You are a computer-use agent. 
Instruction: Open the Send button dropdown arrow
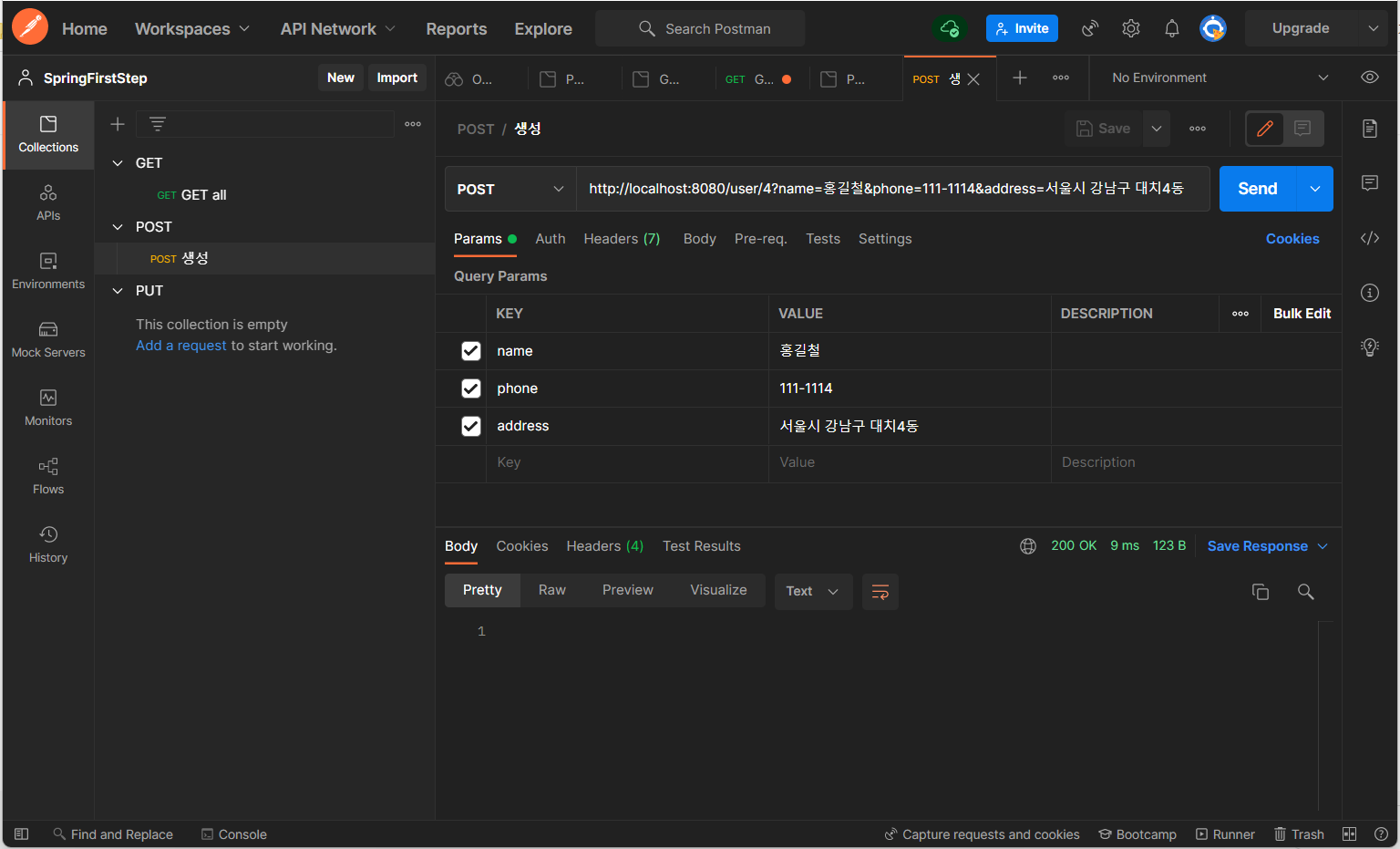(1315, 189)
